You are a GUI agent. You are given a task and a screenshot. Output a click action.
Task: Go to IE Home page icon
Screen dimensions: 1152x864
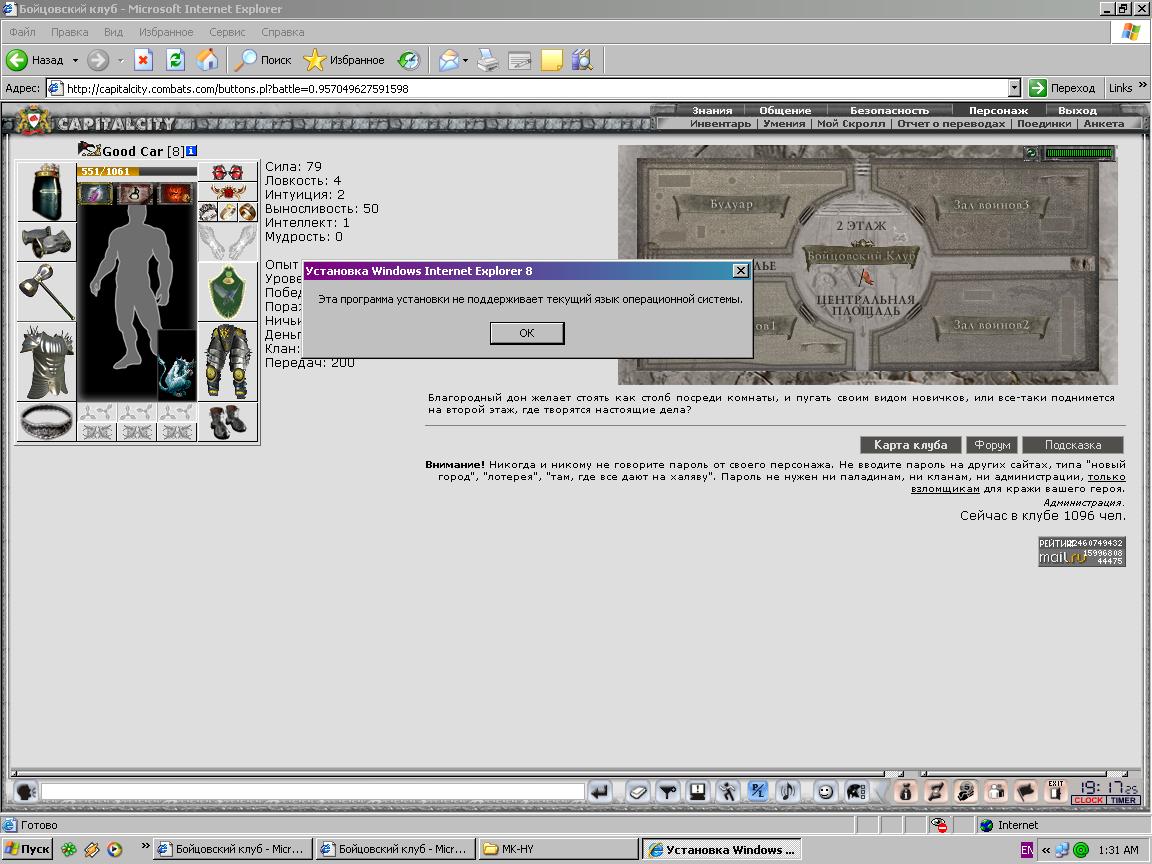[207, 60]
